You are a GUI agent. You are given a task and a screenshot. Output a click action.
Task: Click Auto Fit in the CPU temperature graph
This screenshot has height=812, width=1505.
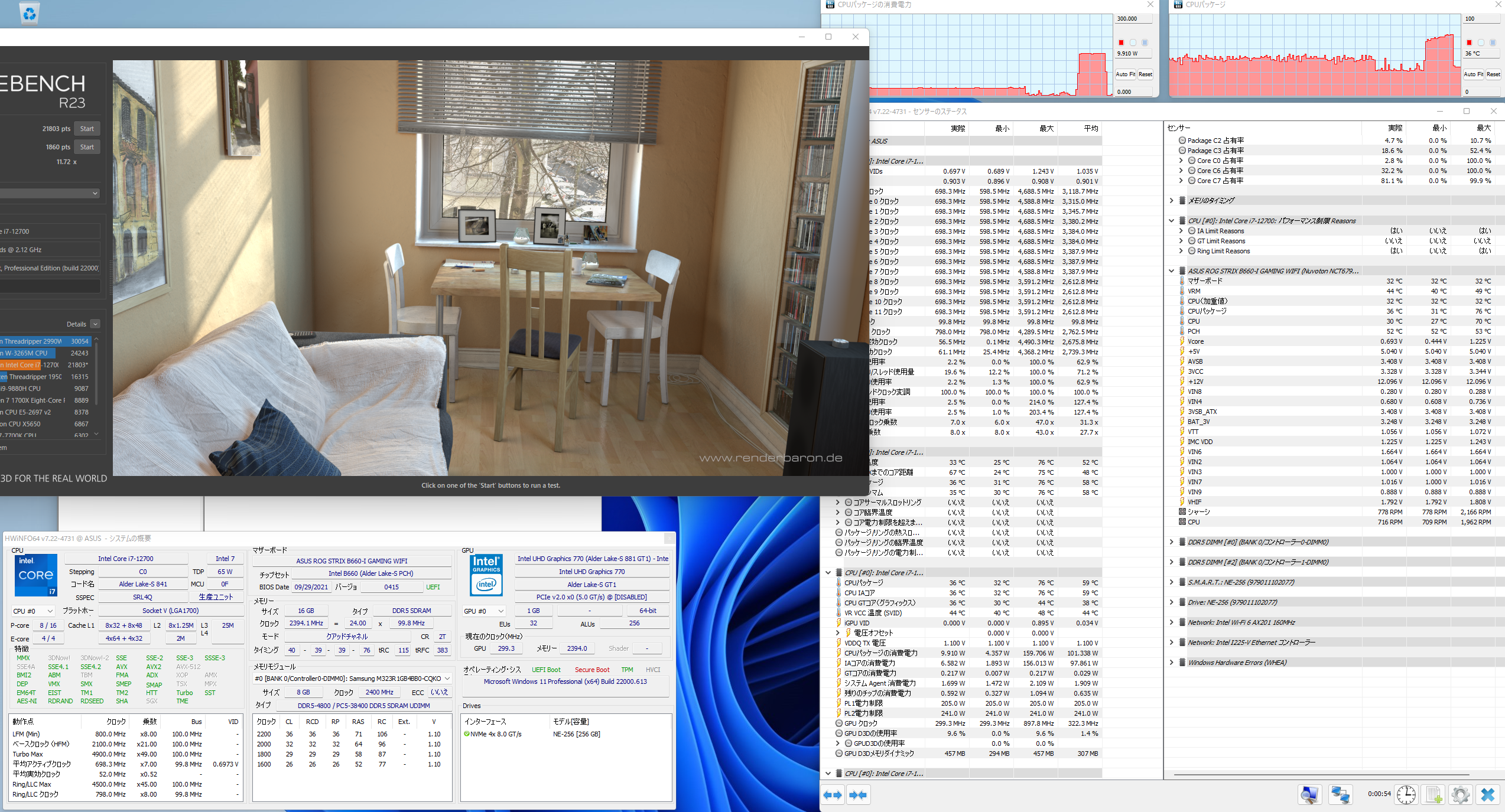[x=1473, y=74]
